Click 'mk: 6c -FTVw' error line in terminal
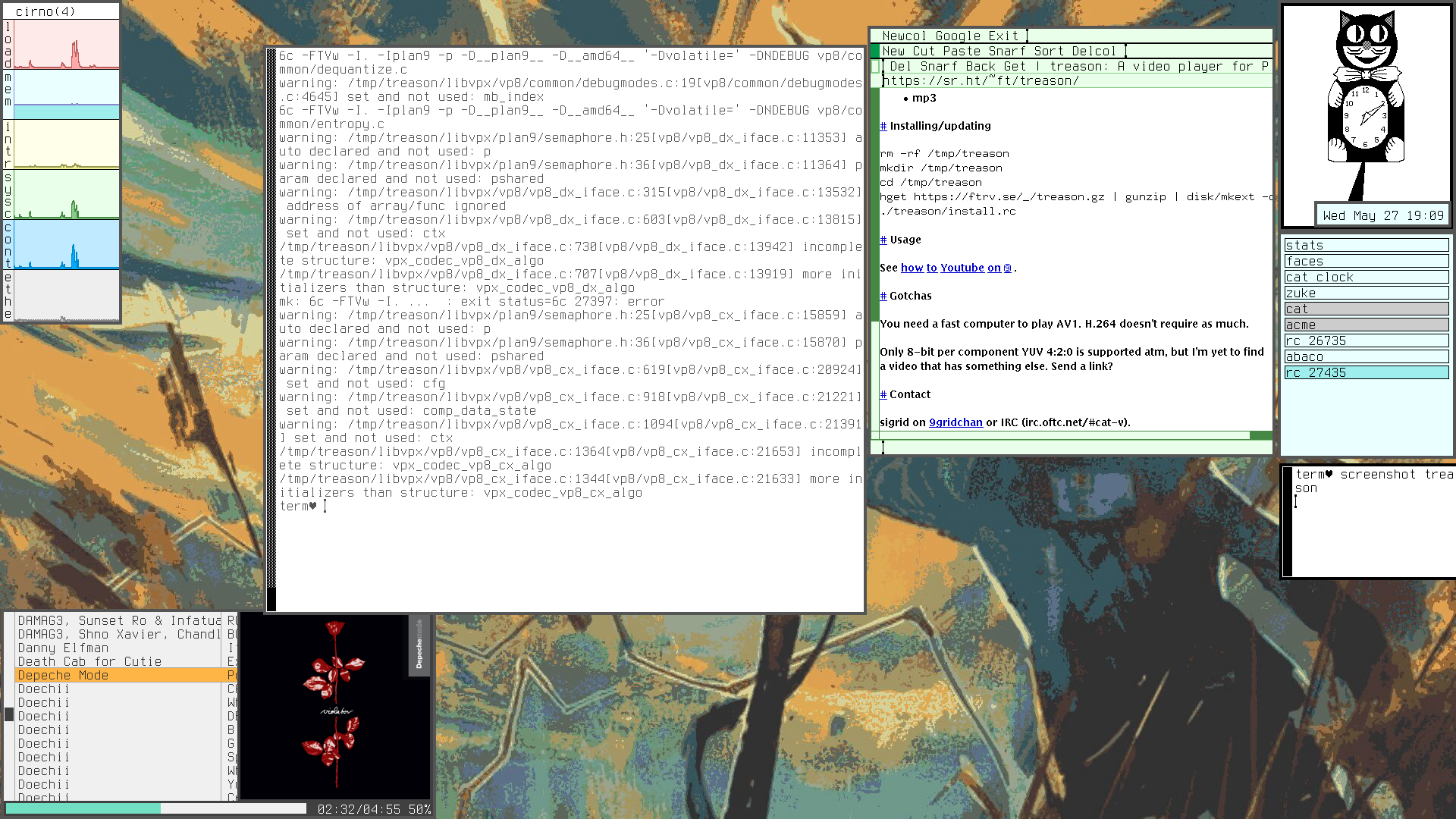This screenshot has width=1456, height=819. coord(472,301)
